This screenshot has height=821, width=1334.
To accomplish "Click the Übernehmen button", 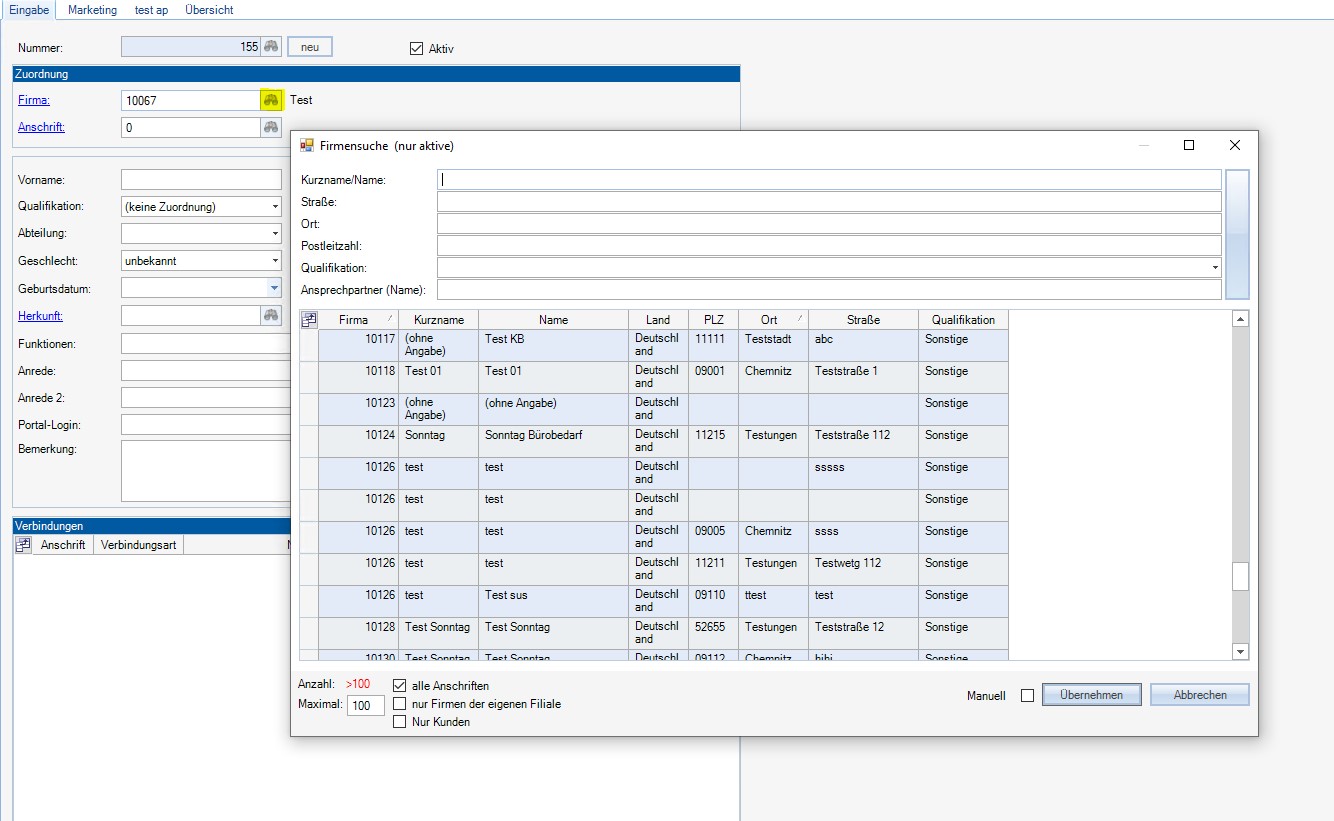I will pos(1091,695).
